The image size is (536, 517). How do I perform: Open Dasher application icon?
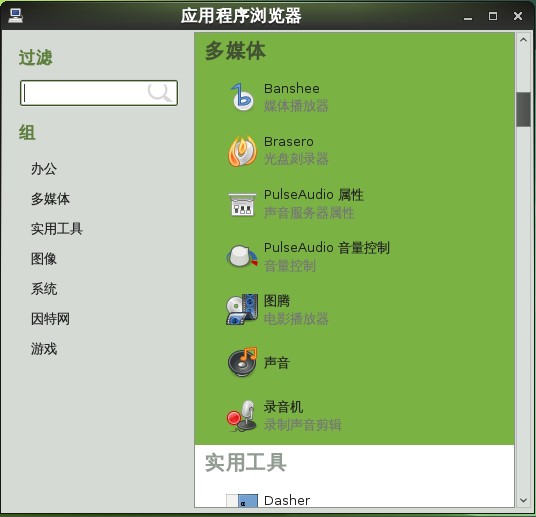pyautogui.click(x=242, y=501)
